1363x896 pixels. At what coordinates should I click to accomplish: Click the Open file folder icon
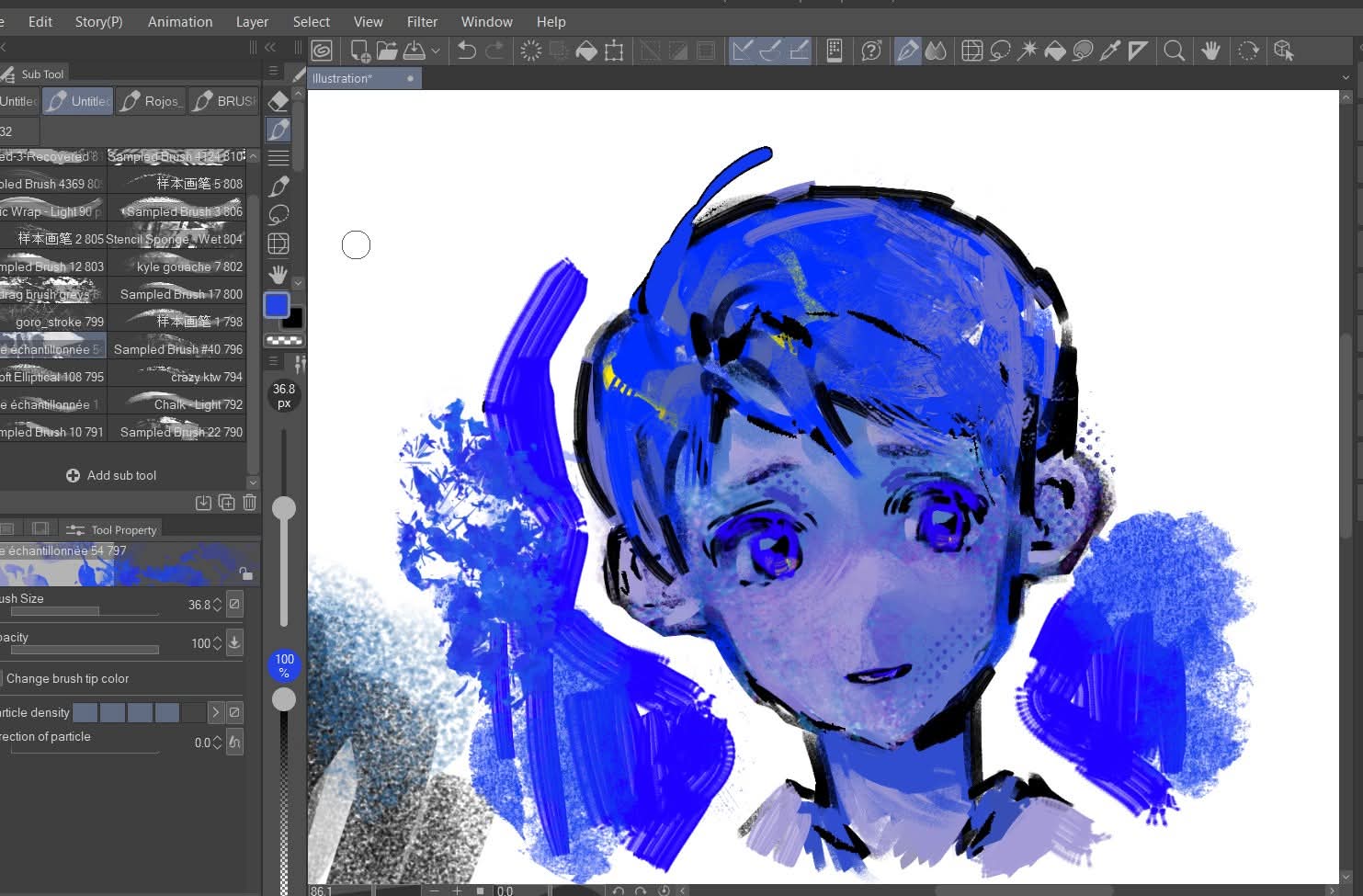[387, 51]
